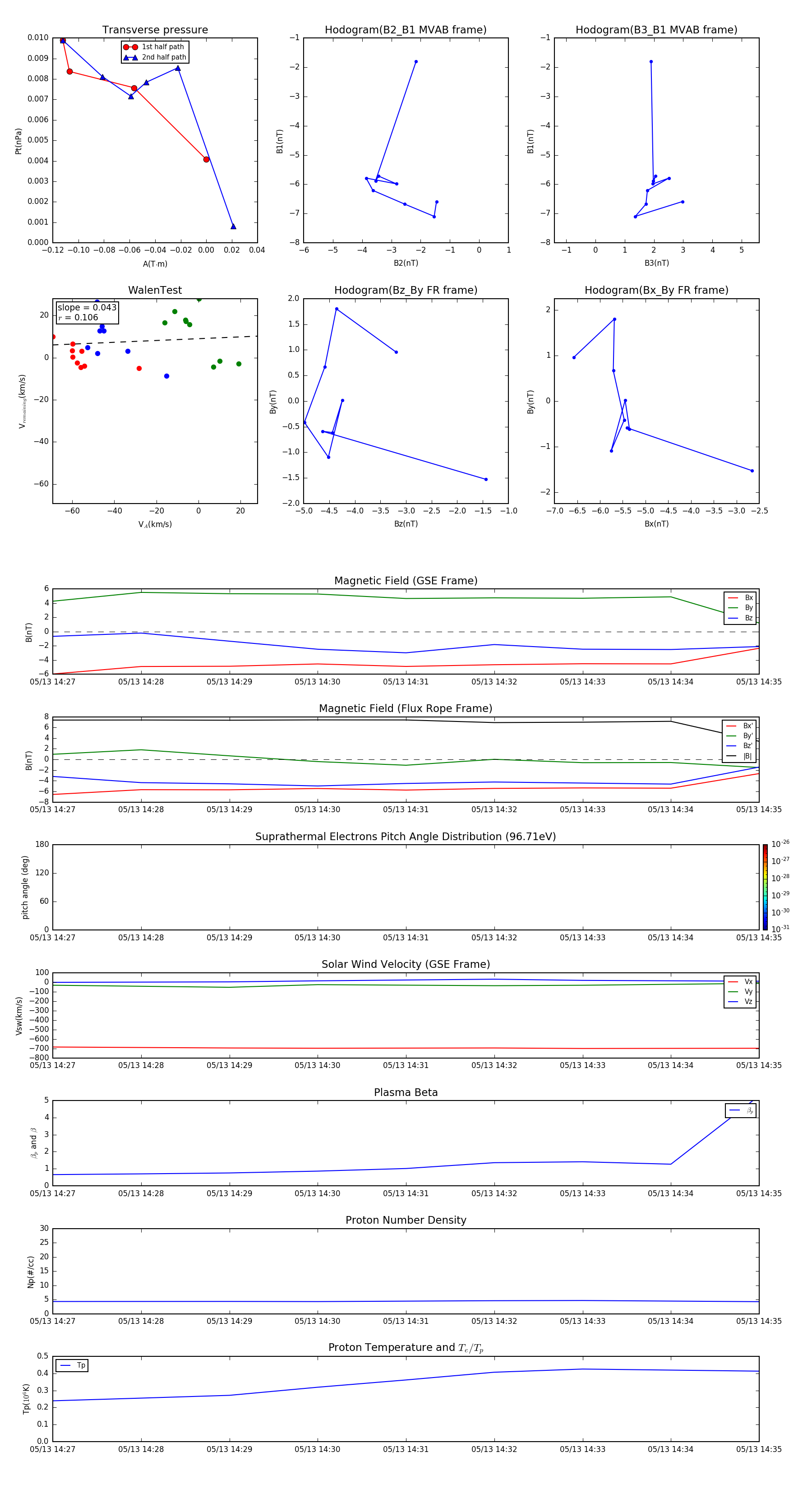
Task: Click the 'r = 0.106' annotation
Action: 78,317
